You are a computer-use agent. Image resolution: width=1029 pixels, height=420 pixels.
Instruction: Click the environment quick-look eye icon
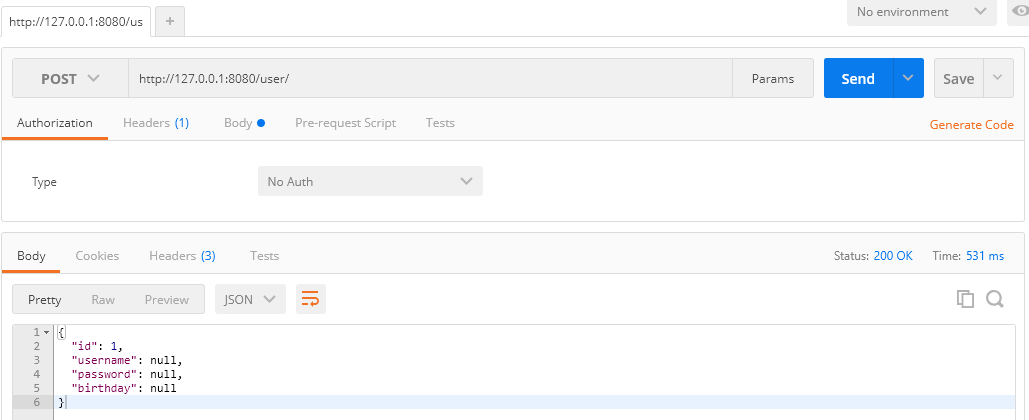1020,10
